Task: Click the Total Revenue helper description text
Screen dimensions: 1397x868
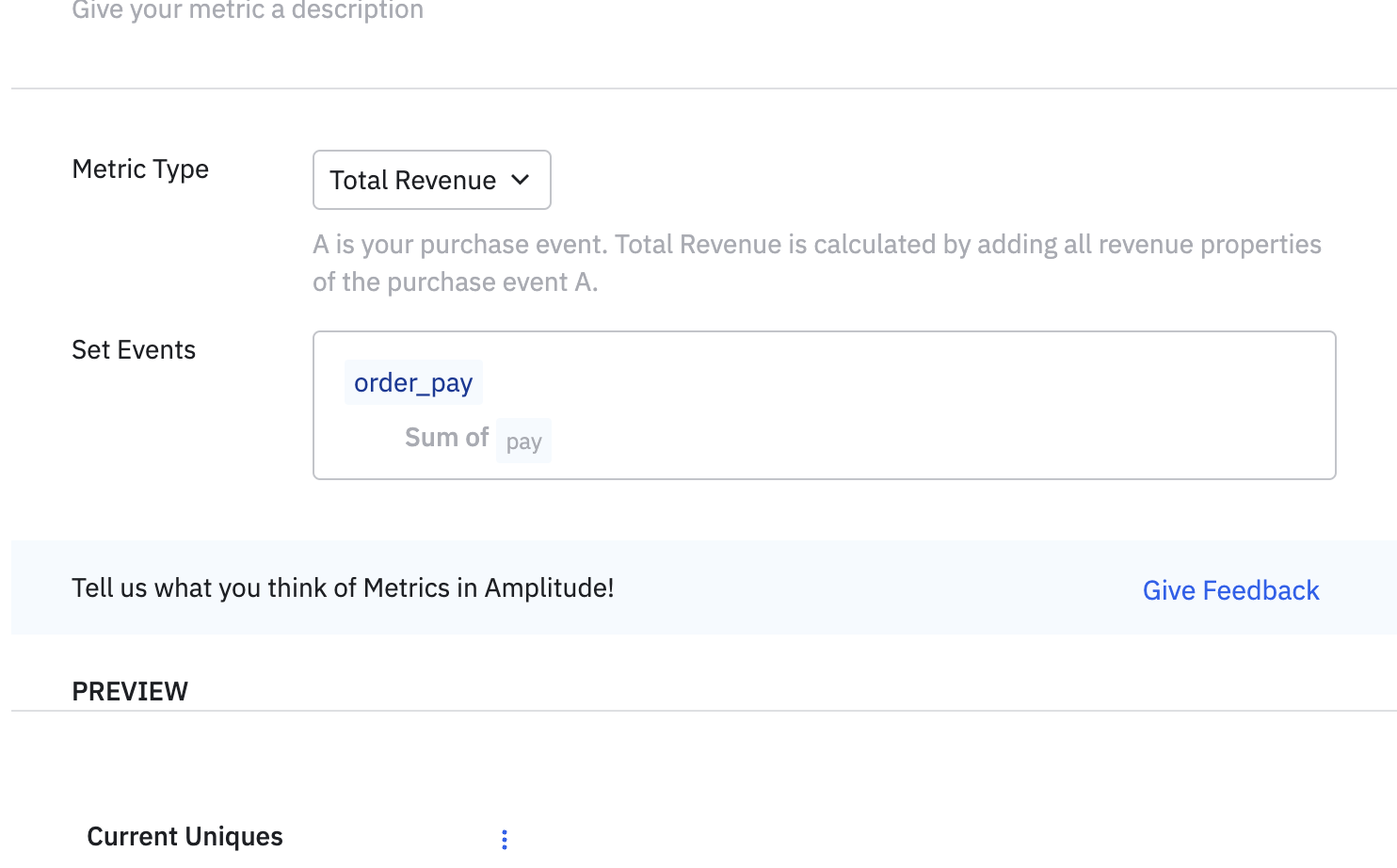Action: (816, 245)
